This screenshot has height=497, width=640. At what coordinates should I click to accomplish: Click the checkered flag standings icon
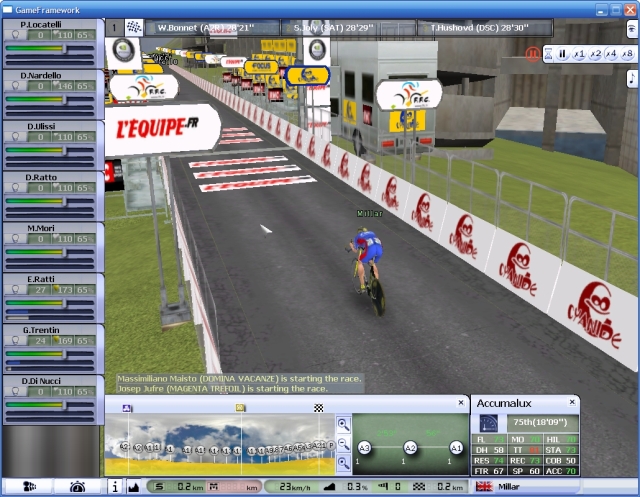coord(134,27)
